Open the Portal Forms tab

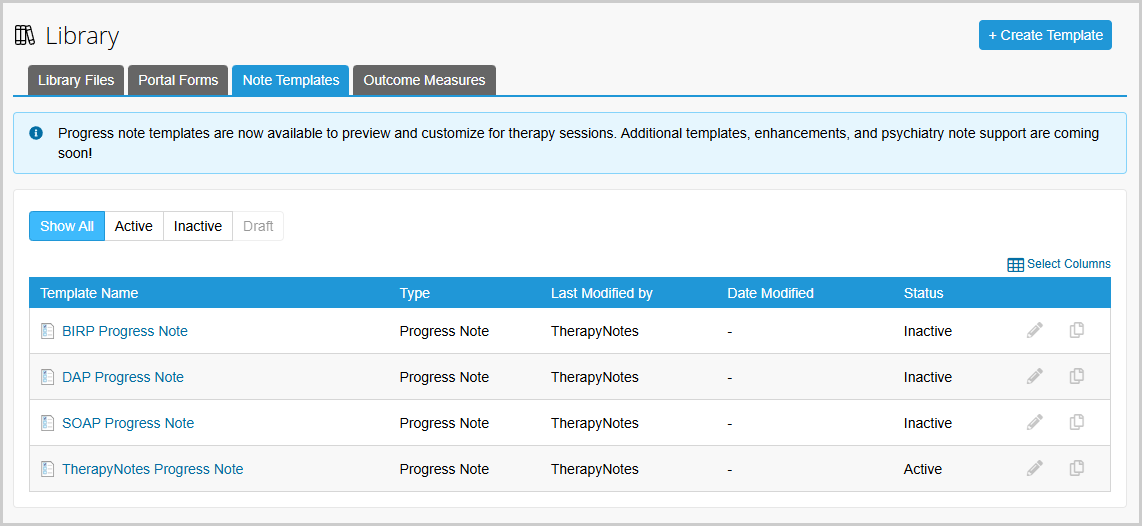pyautogui.click(x=178, y=80)
